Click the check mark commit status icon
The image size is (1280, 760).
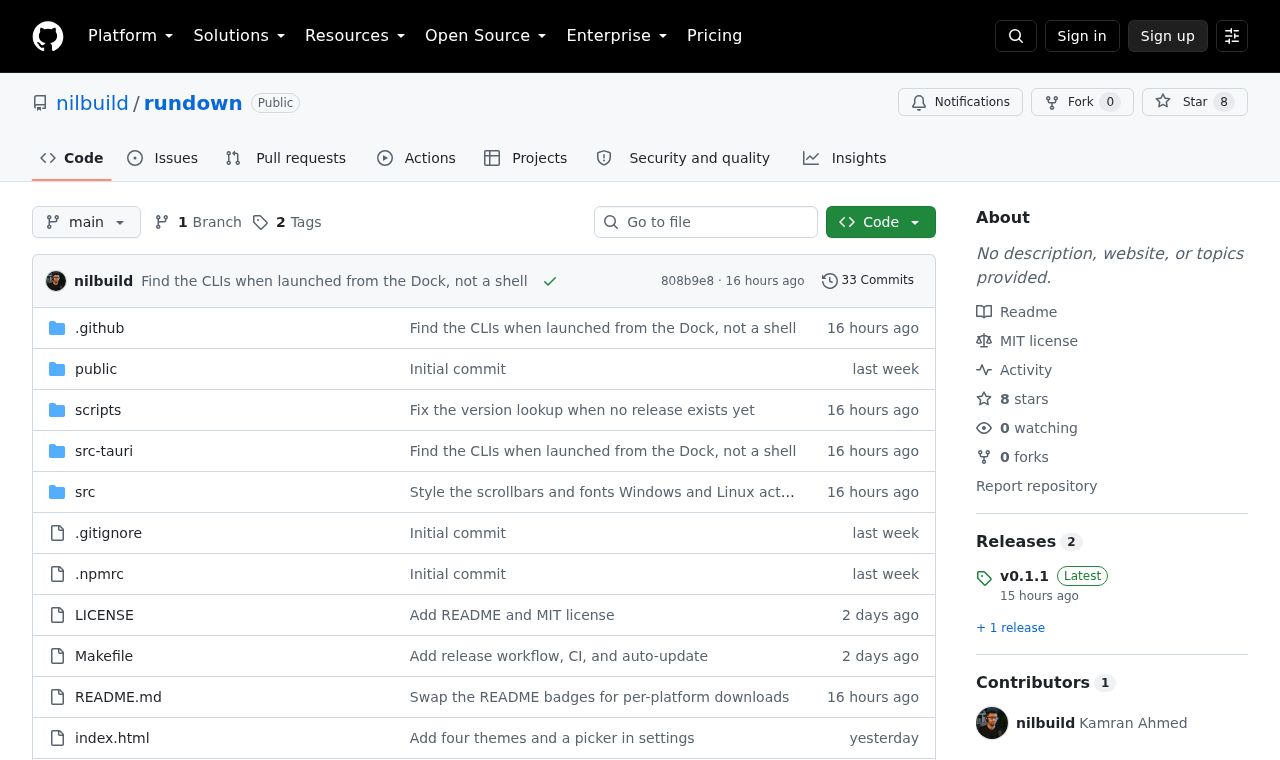pos(550,281)
